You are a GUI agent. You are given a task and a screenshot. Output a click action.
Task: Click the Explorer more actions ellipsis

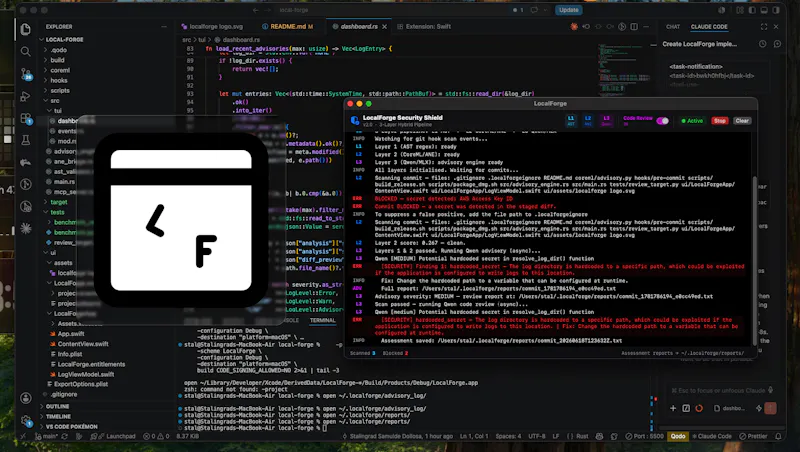click(x=164, y=27)
